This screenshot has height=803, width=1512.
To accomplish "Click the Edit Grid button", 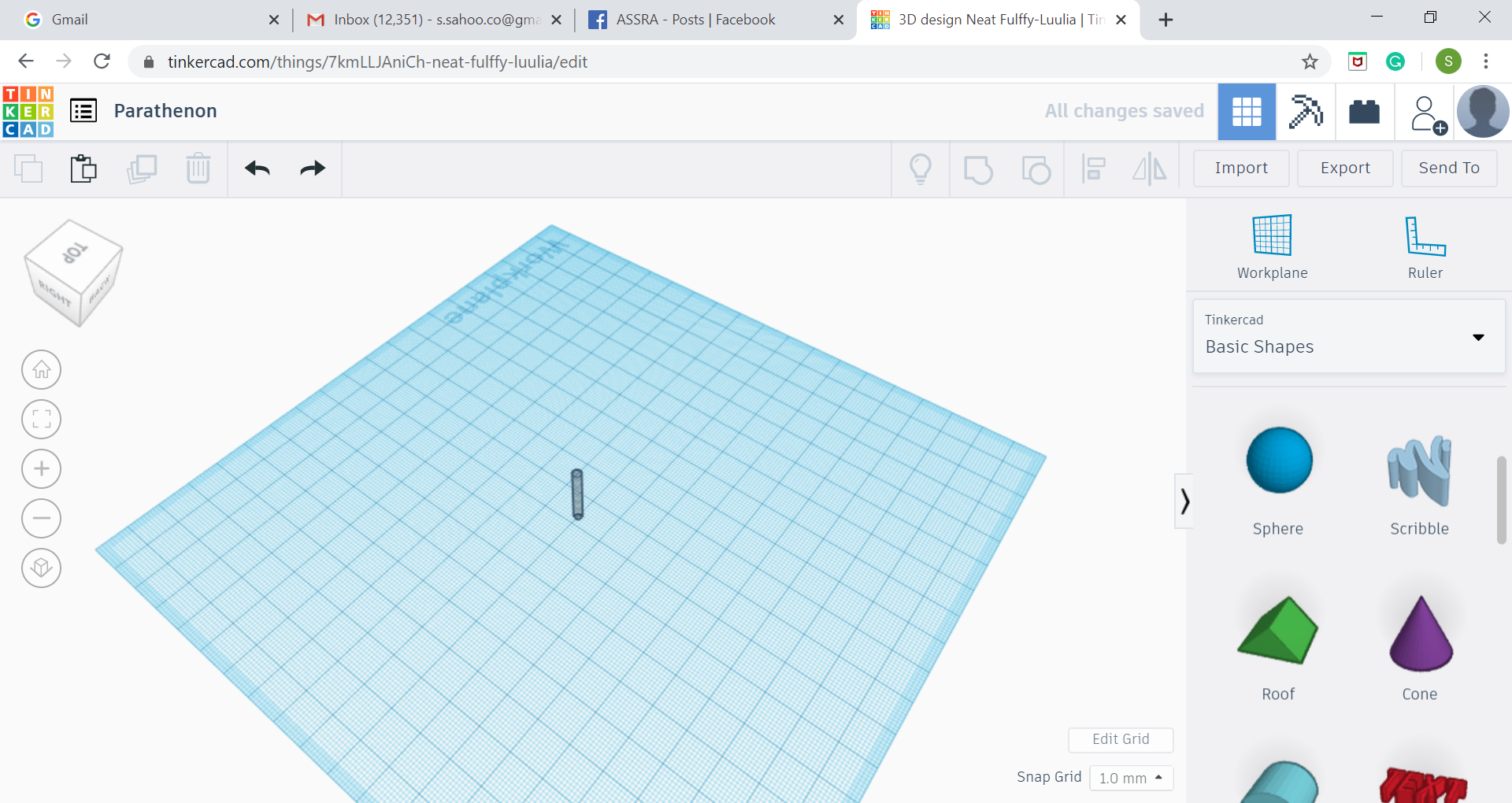I will (x=1121, y=739).
